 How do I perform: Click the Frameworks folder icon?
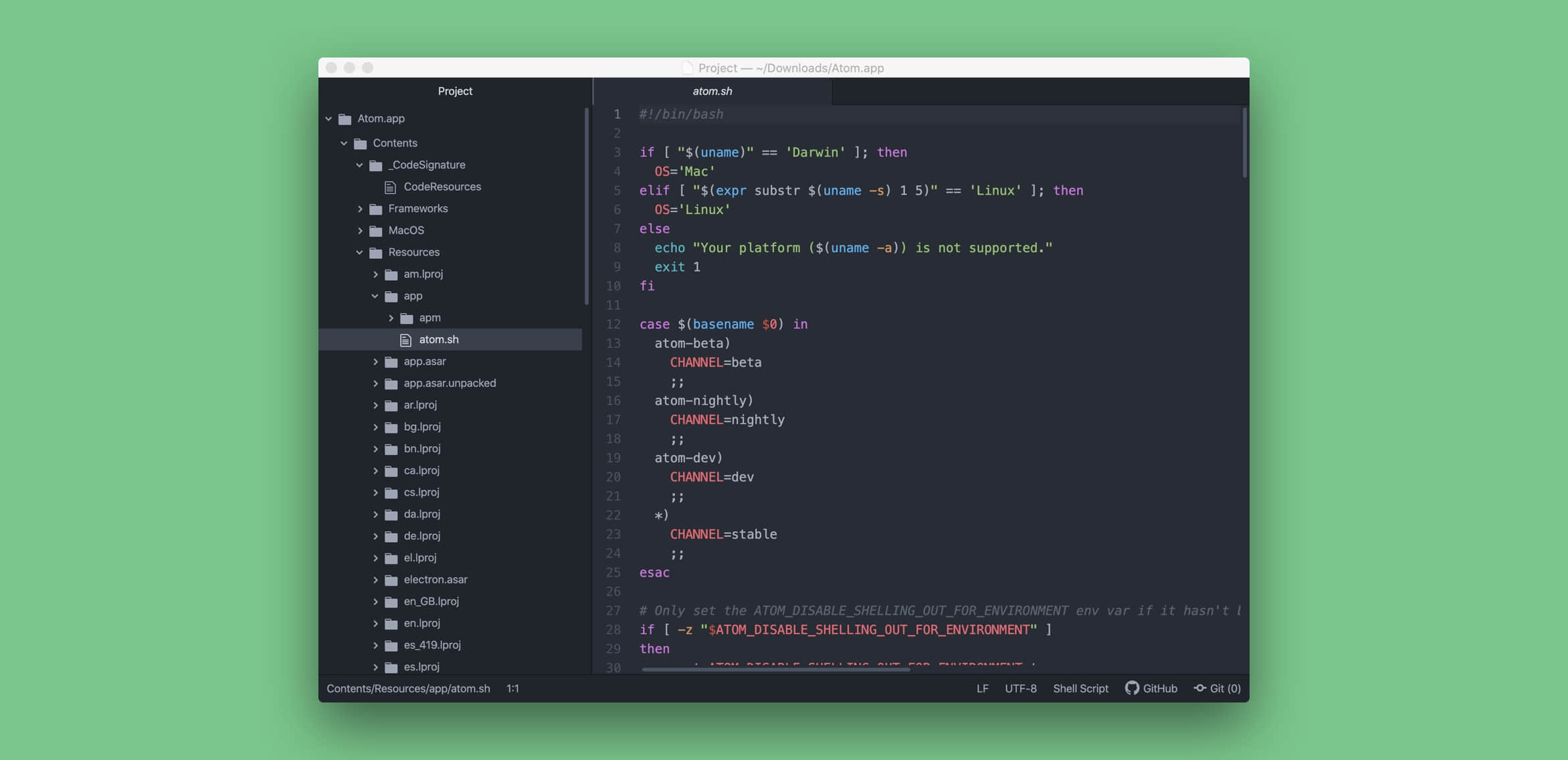376,209
